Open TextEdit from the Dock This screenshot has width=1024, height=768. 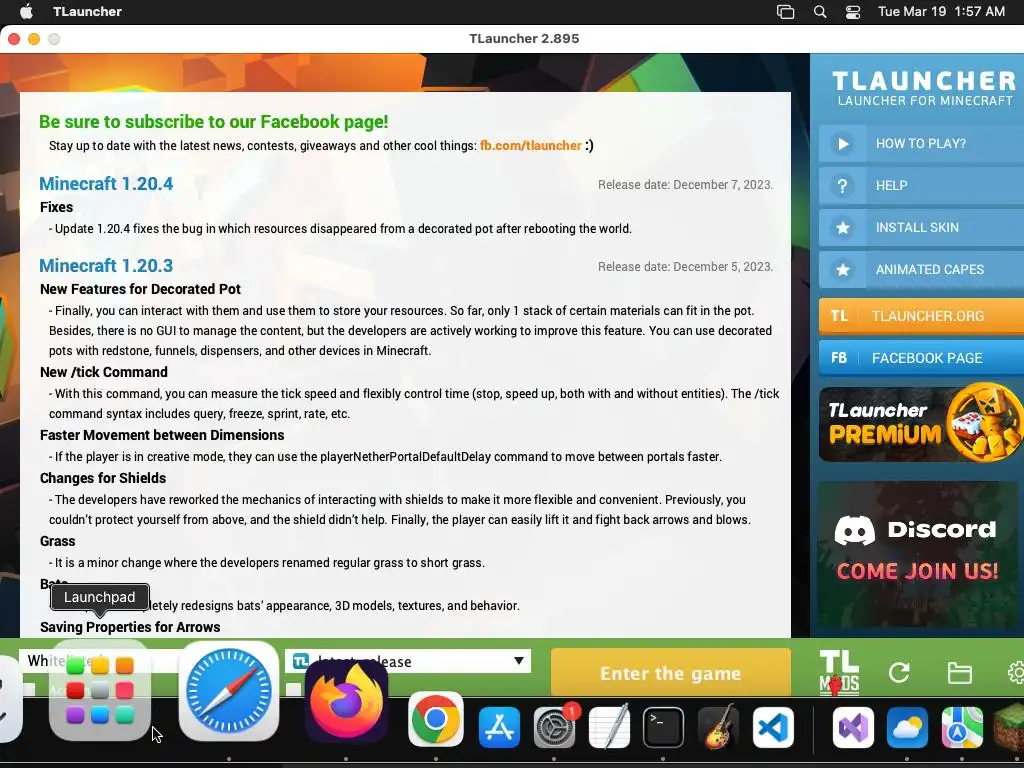[x=609, y=727]
